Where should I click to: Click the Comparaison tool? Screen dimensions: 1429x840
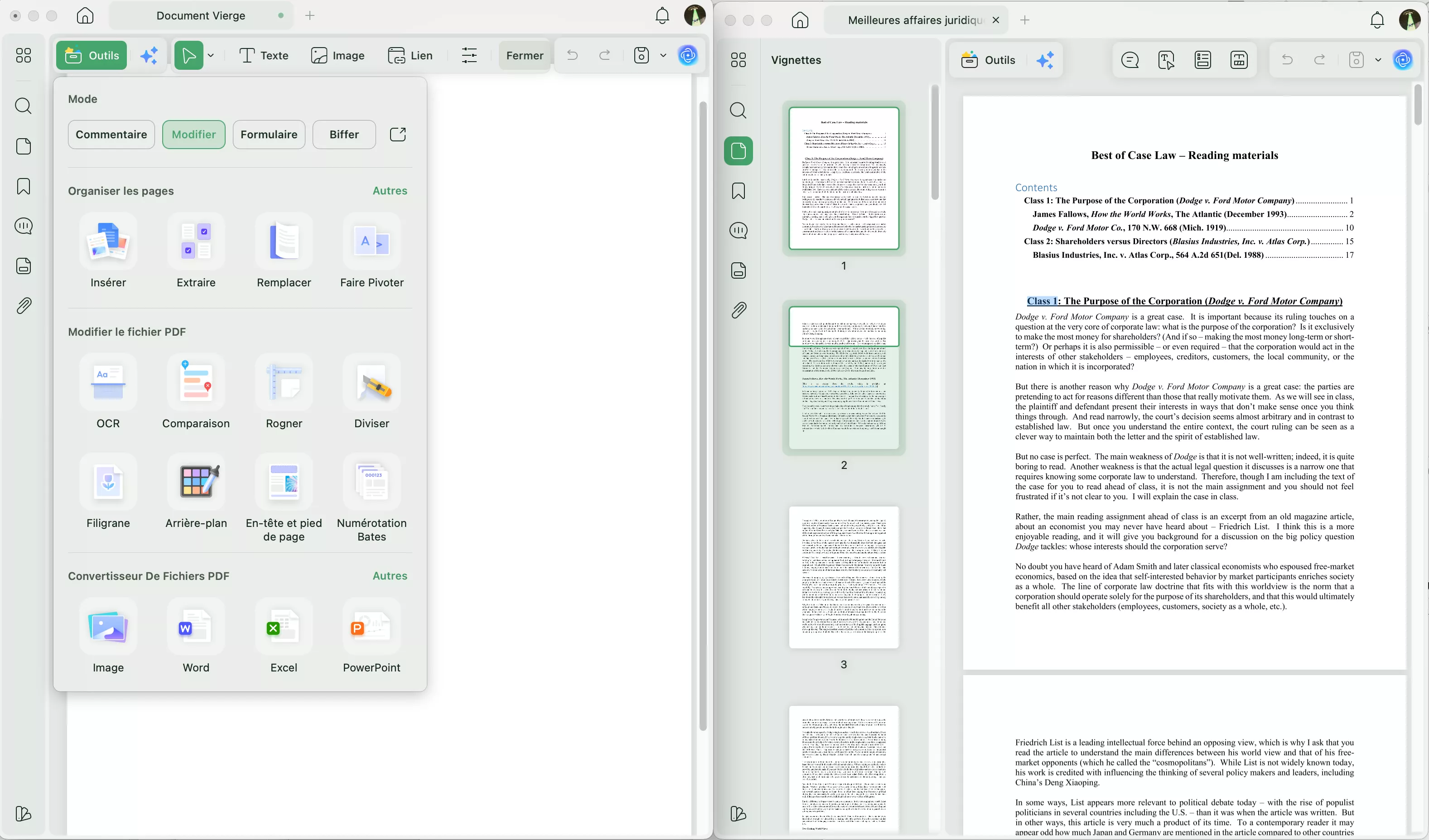pos(196,383)
